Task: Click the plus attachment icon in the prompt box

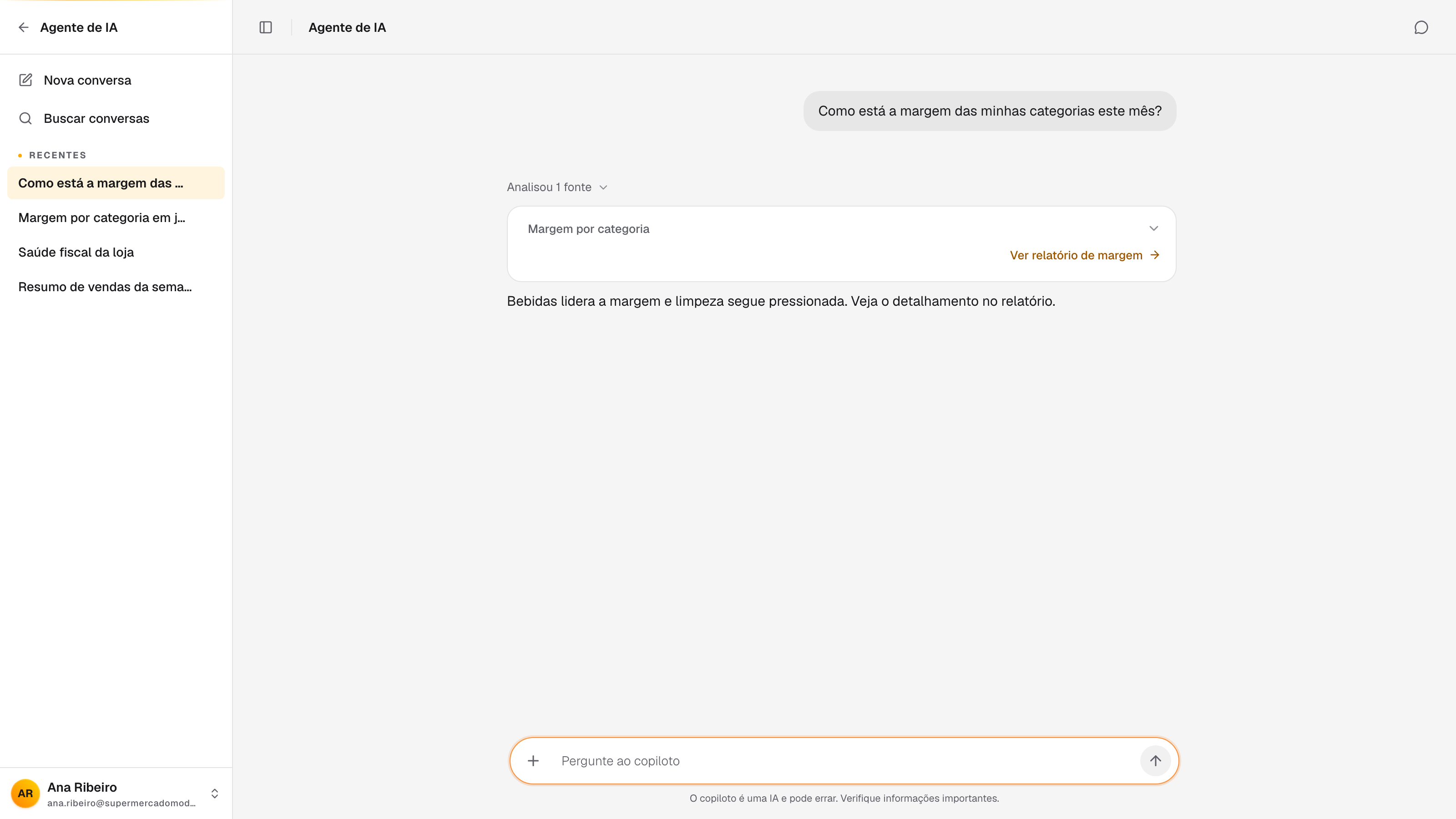Action: click(533, 761)
